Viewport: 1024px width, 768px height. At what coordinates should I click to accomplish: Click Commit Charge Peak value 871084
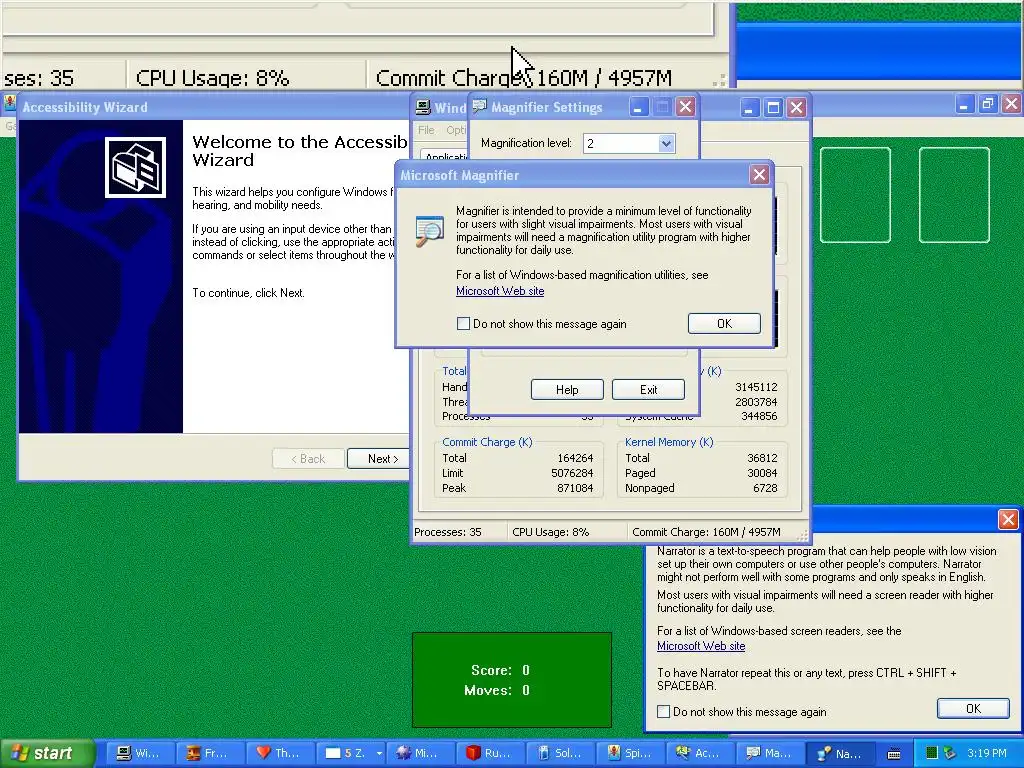575,488
